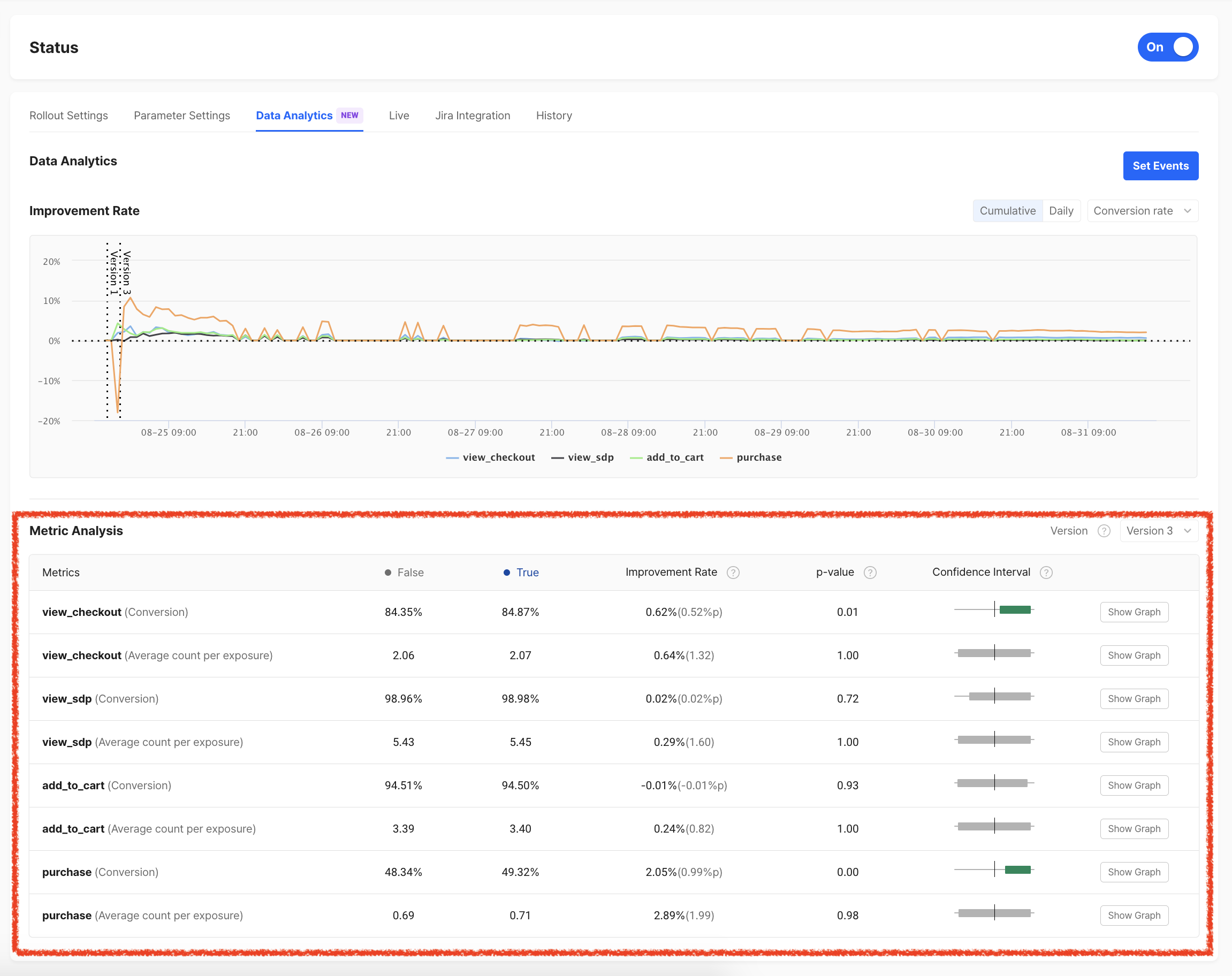Click the Confidence Interval help icon
The width and height of the screenshot is (1232, 976).
click(1046, 573)
